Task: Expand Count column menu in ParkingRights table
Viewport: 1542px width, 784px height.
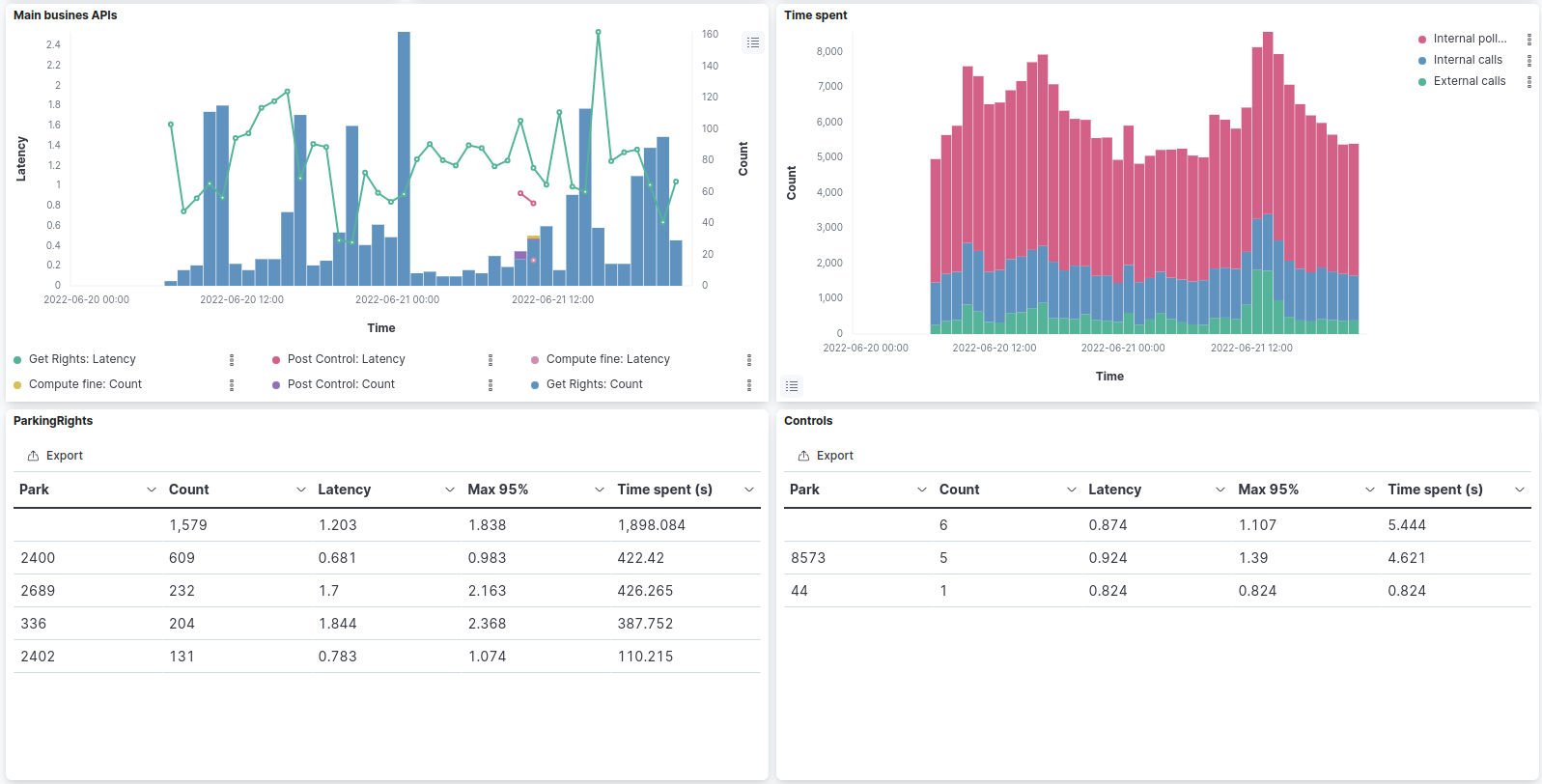Action: click(x=301, y=490)
